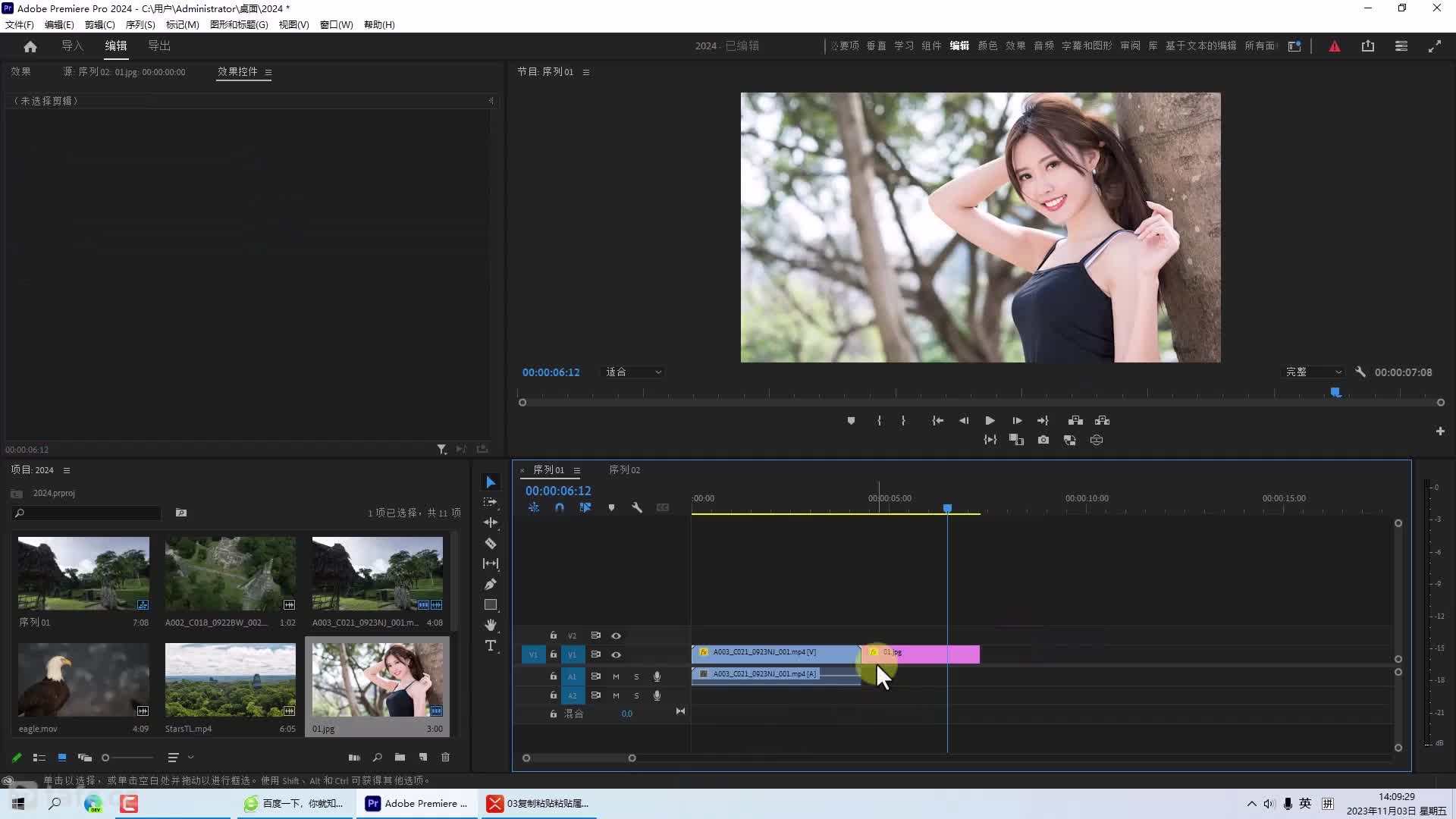Image resolution: width=1456 pixels, height=819 pixels.
Task: Switch to 导出 tab
Action: pos(159,46)
